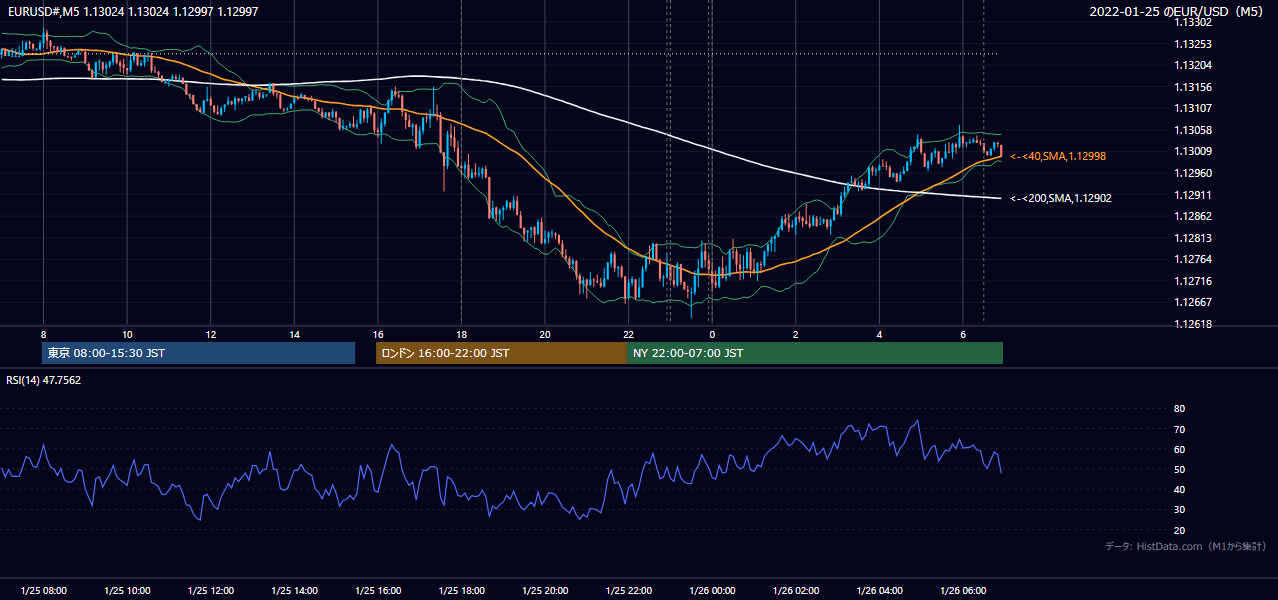Image resolution: width=1278 pixels, height=600 pixels.
Task: Click price axis label 1.13156
Action: point(1193,87)
